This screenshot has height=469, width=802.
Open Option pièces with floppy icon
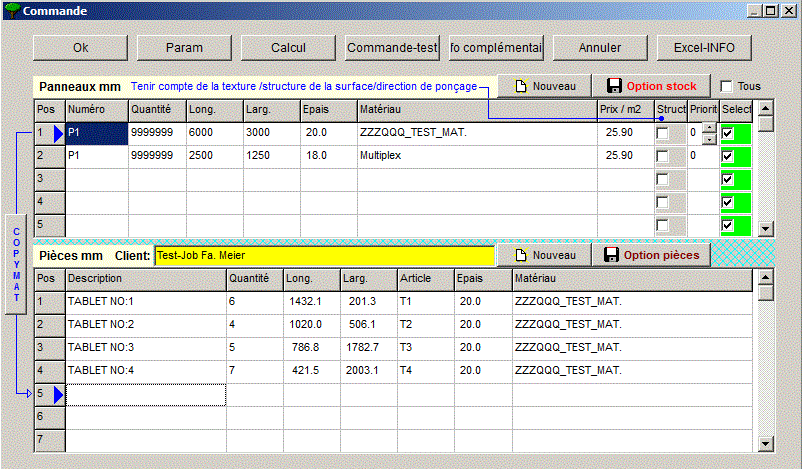tap(651, 255)
